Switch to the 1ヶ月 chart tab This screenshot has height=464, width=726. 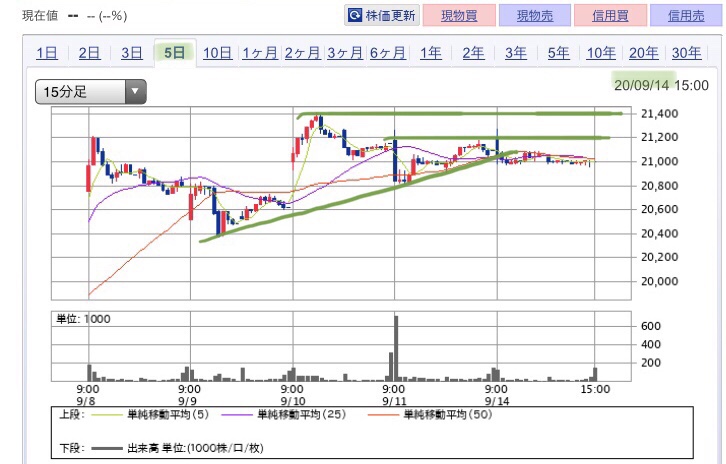(260, 53)
